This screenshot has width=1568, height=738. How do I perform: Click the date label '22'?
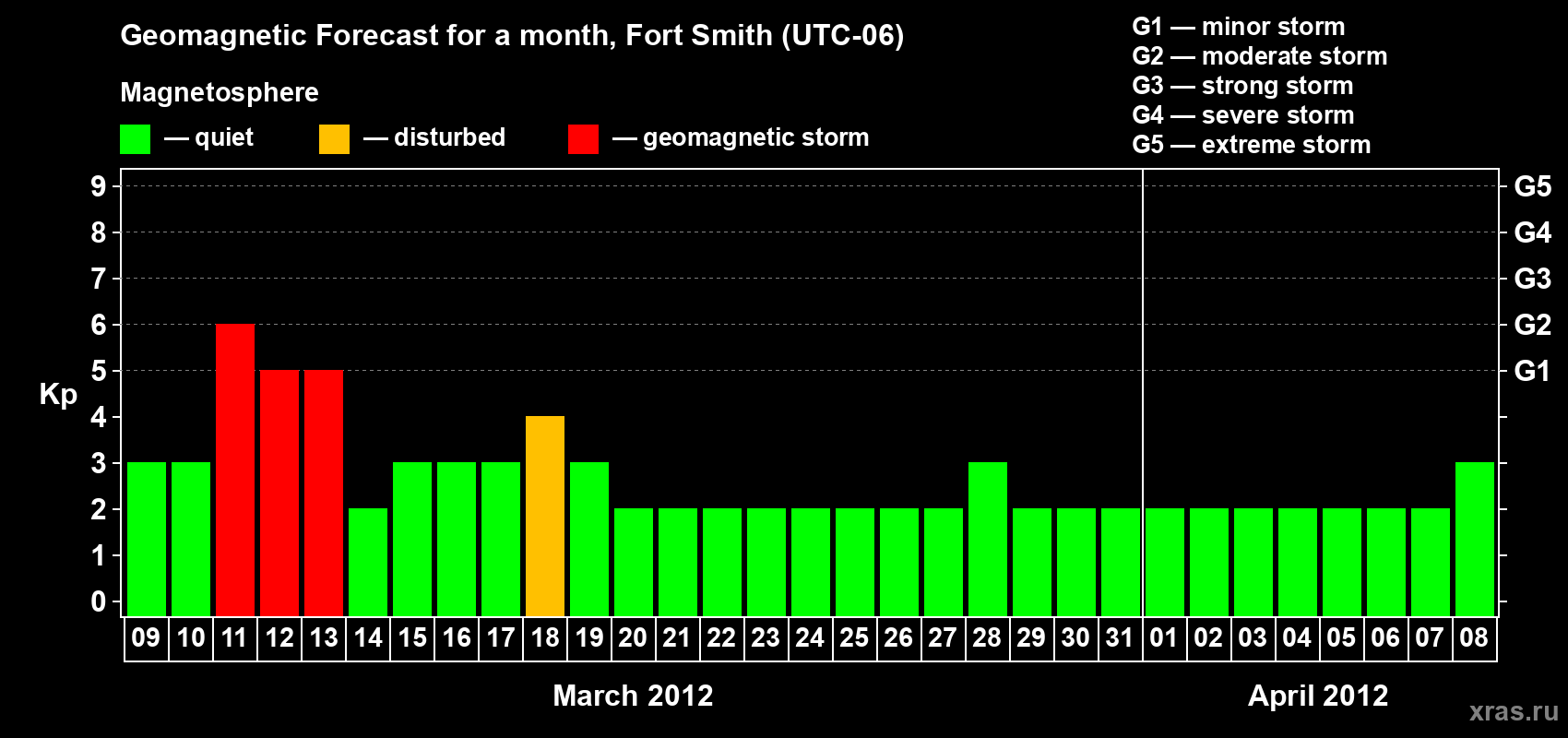coord(721,637)
